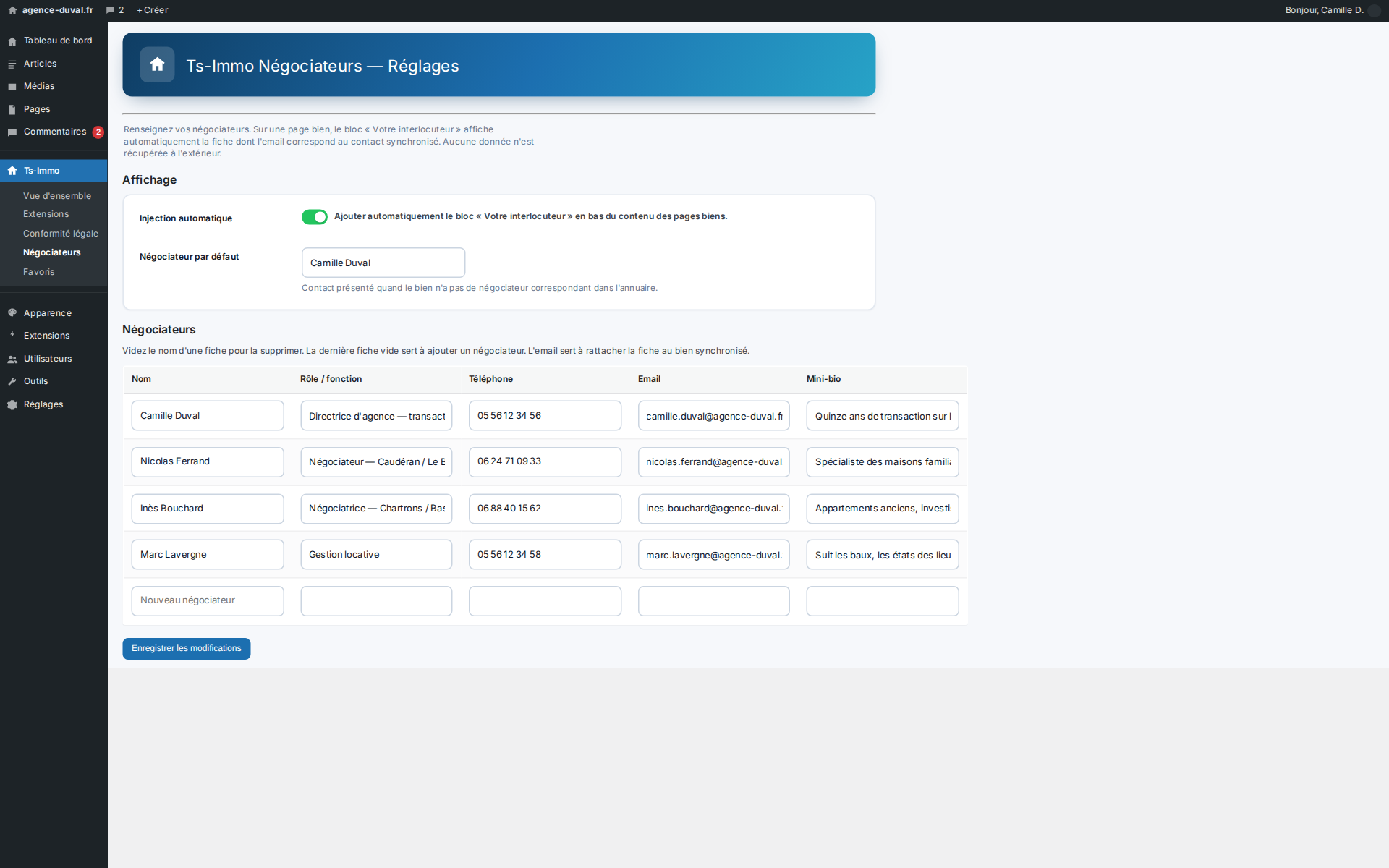Click the Mini-bio column header

pos(823,379)
